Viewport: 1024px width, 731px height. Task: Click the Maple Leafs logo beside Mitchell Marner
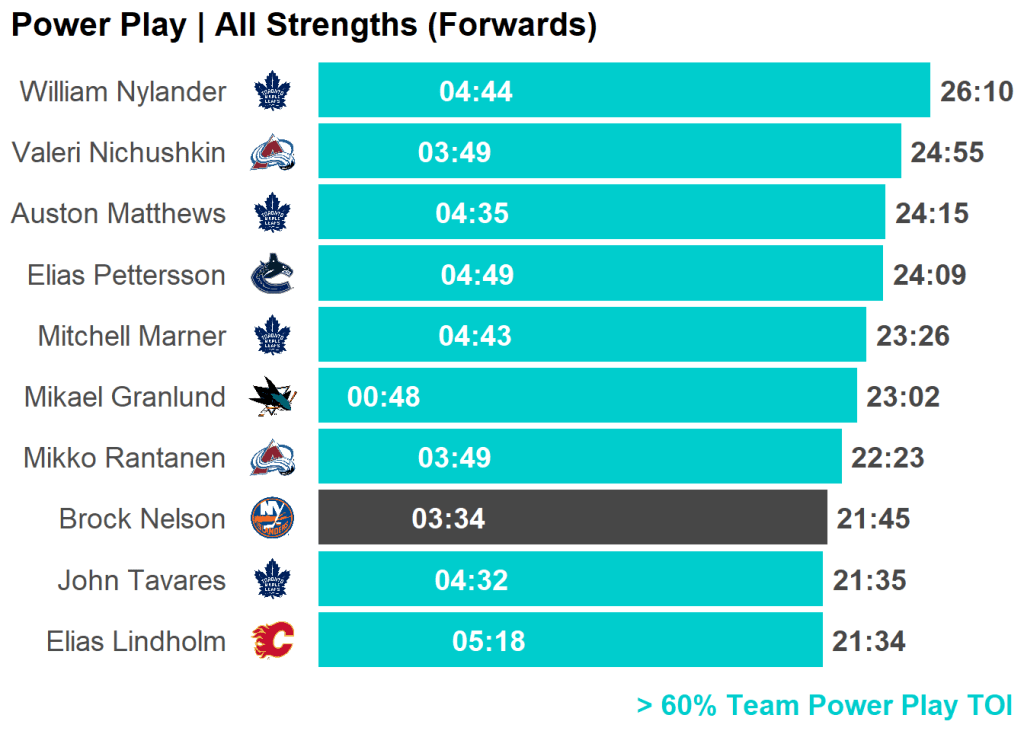tap(271, 336)
